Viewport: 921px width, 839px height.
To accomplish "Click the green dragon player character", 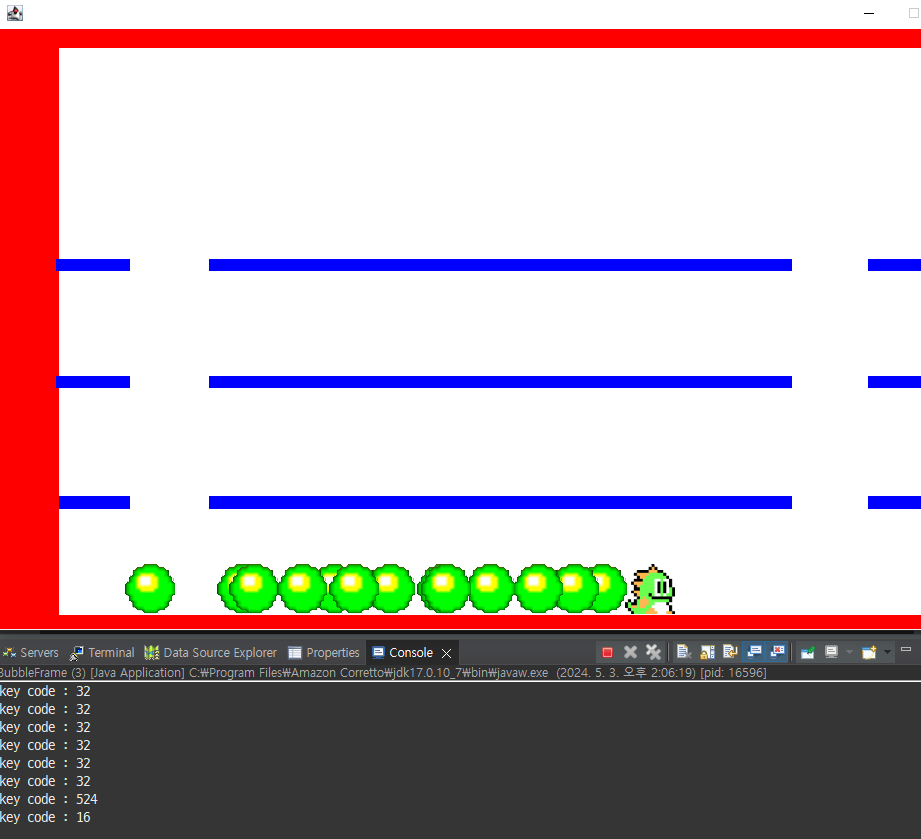I will (x=651, y=589).
